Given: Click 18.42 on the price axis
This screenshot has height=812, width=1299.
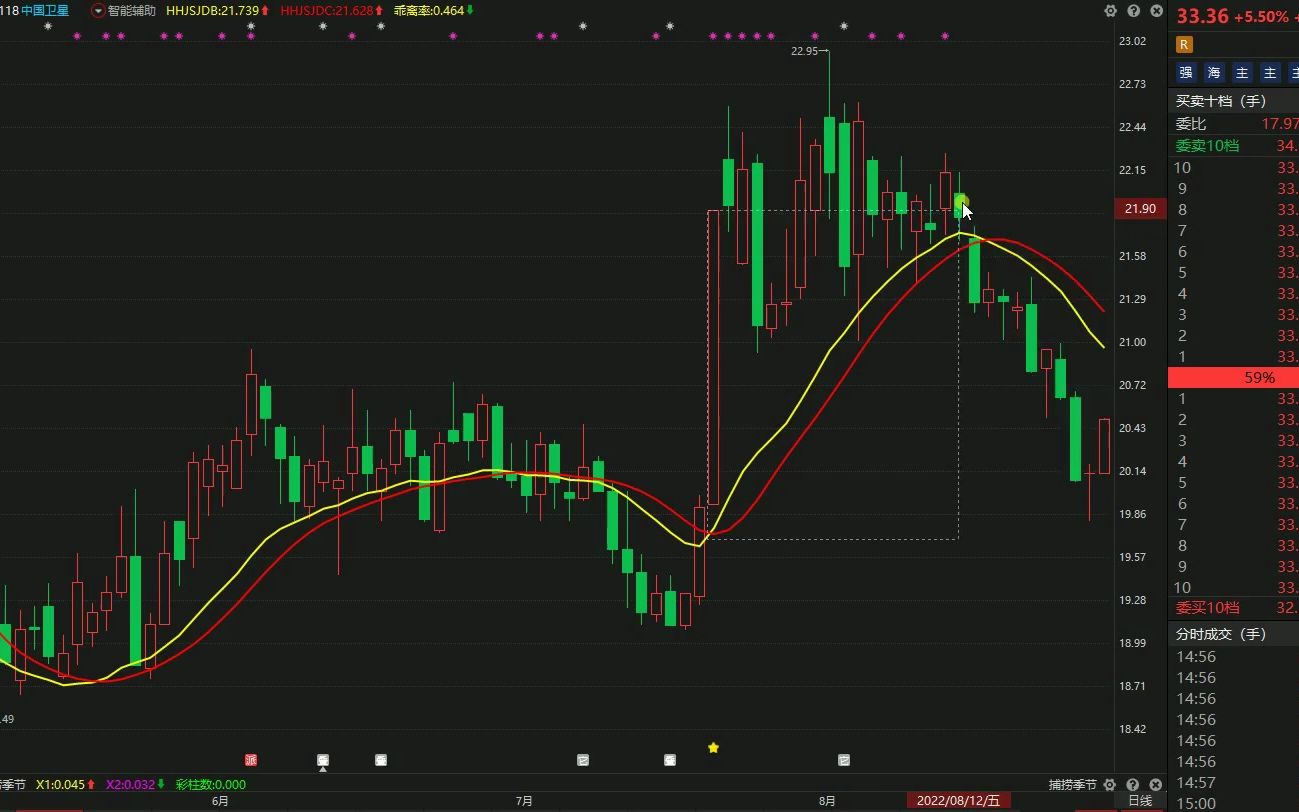Looking at the screenshot, I should click(x=1133, y=729).
